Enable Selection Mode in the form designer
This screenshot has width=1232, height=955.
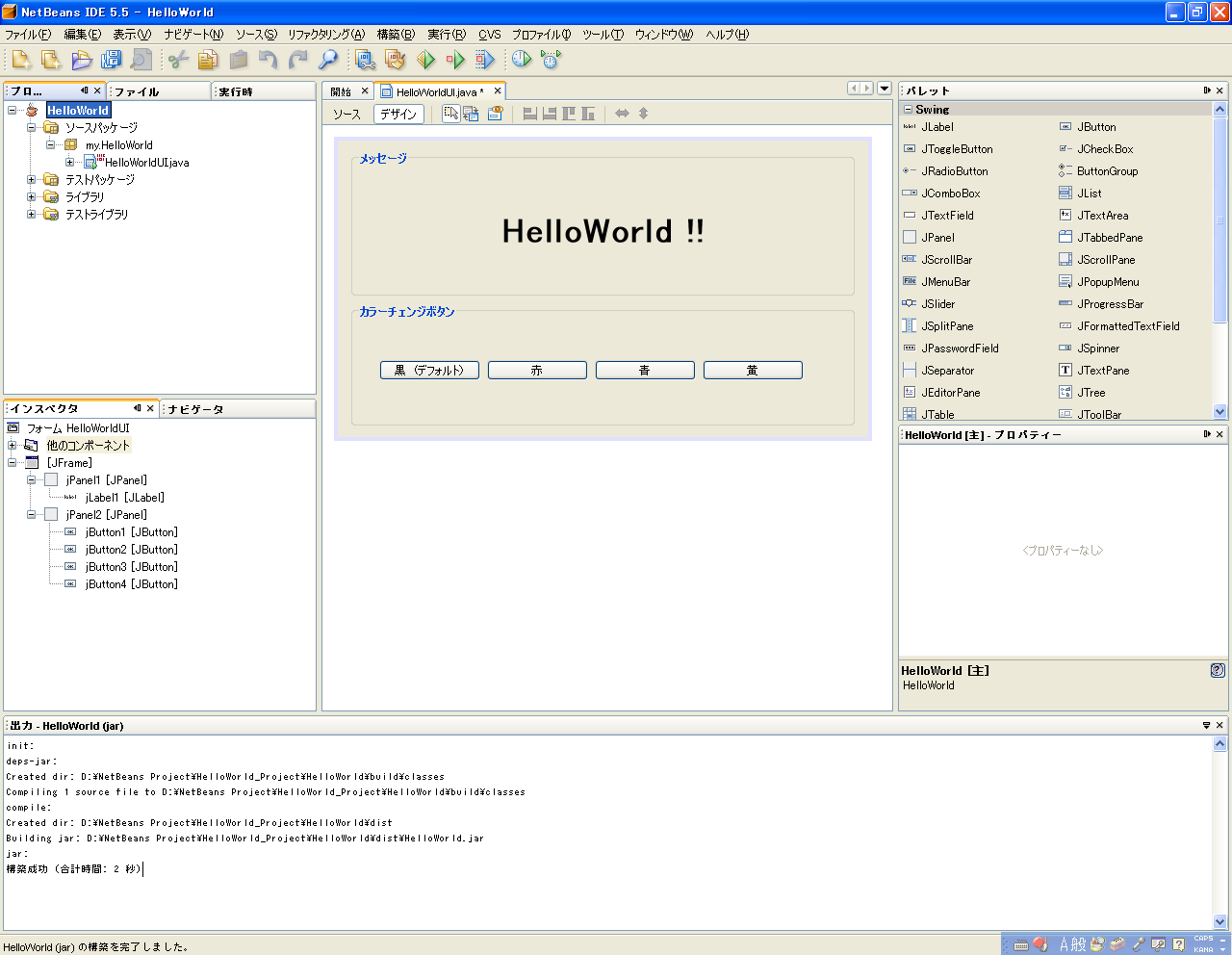(450, 114)
